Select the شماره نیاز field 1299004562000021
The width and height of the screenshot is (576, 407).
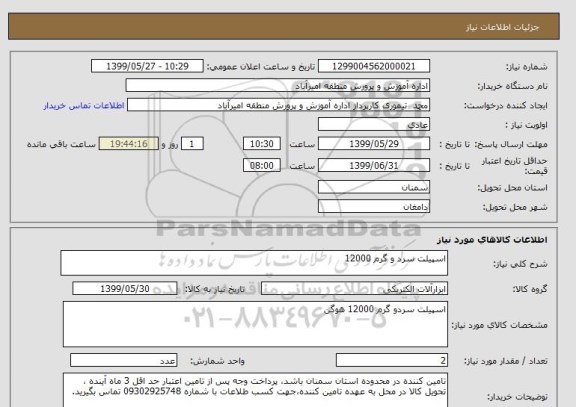tap(374, 66)
